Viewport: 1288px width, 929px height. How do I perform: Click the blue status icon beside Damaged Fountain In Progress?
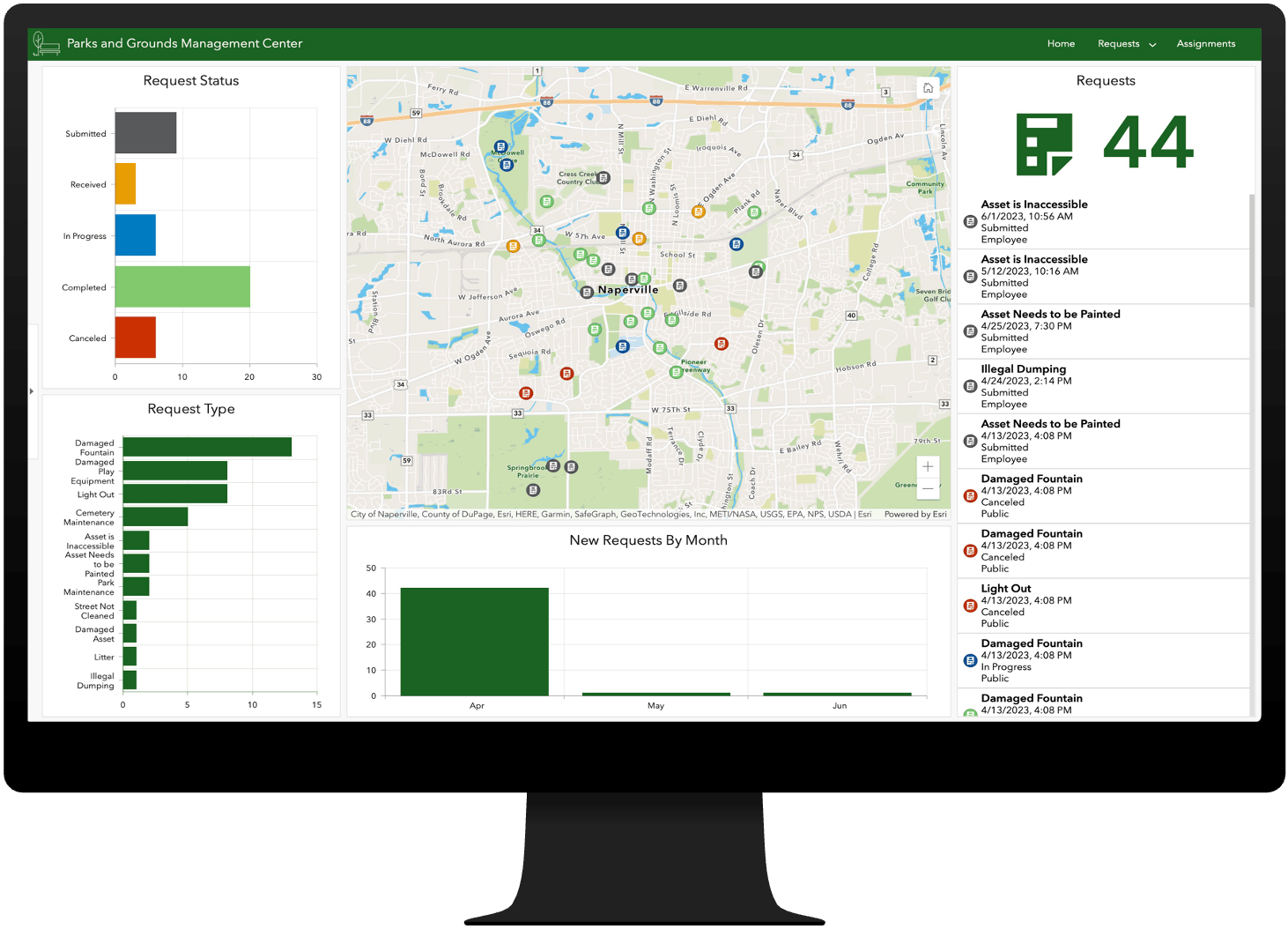tap(968, 659)
